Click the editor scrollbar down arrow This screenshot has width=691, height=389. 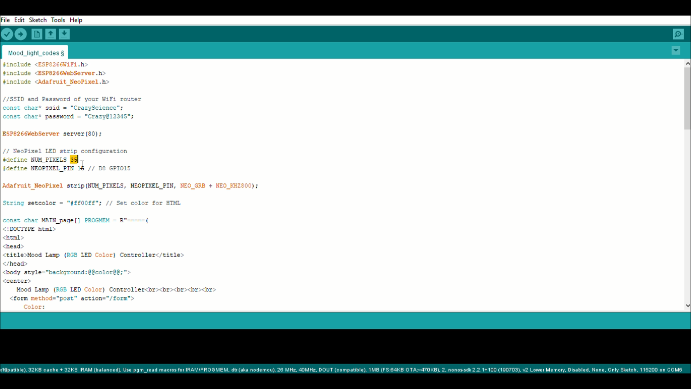pos(687,305)
